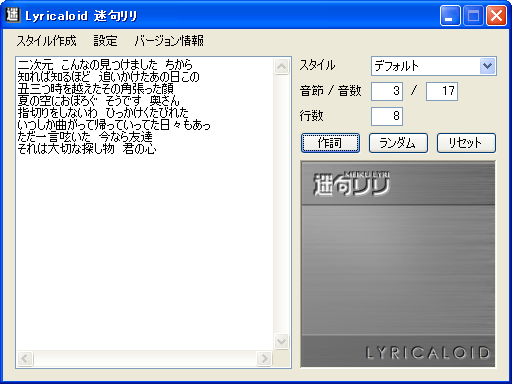Click lyric line starting 二次元
Viewport: 512px width, 384px height.
coord(105,64)
